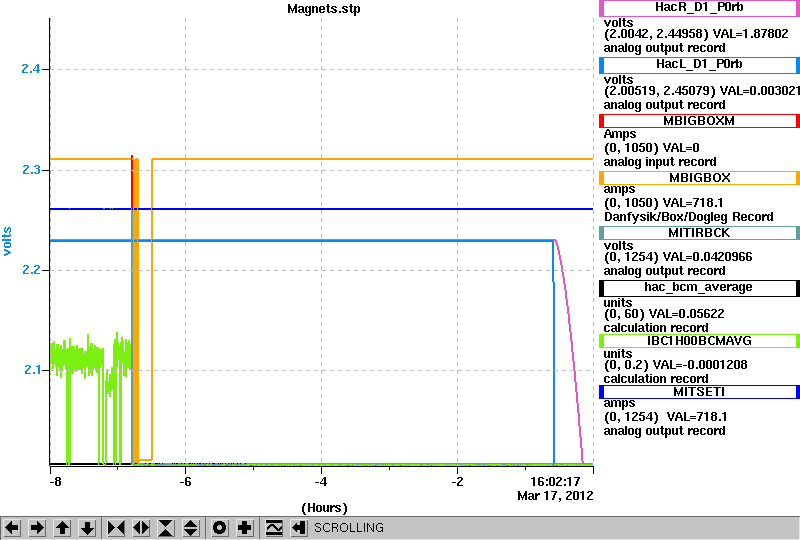The width and height of the screenshot is (800, 540).
Task: Click the -2 hours x-axis label
Action: (x=457, y=482)
